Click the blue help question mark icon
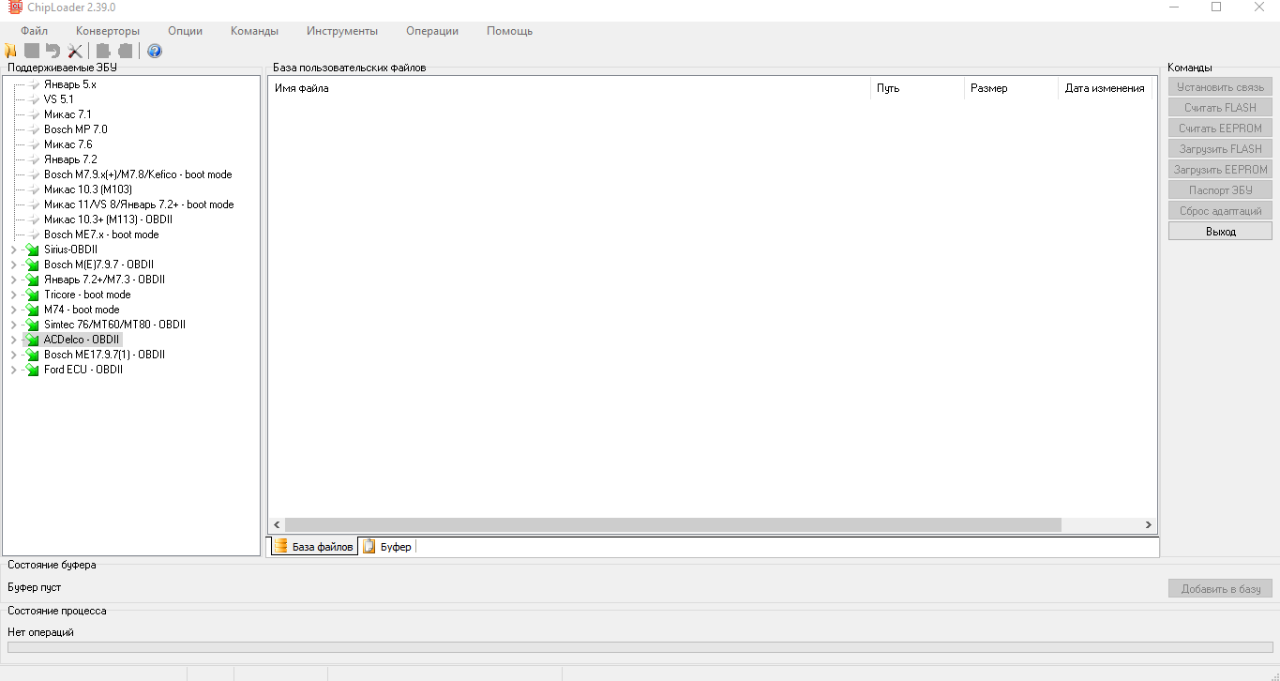The width and height of the screenshot is (1280, 681). pyautogui.click(x=154, y=51)
